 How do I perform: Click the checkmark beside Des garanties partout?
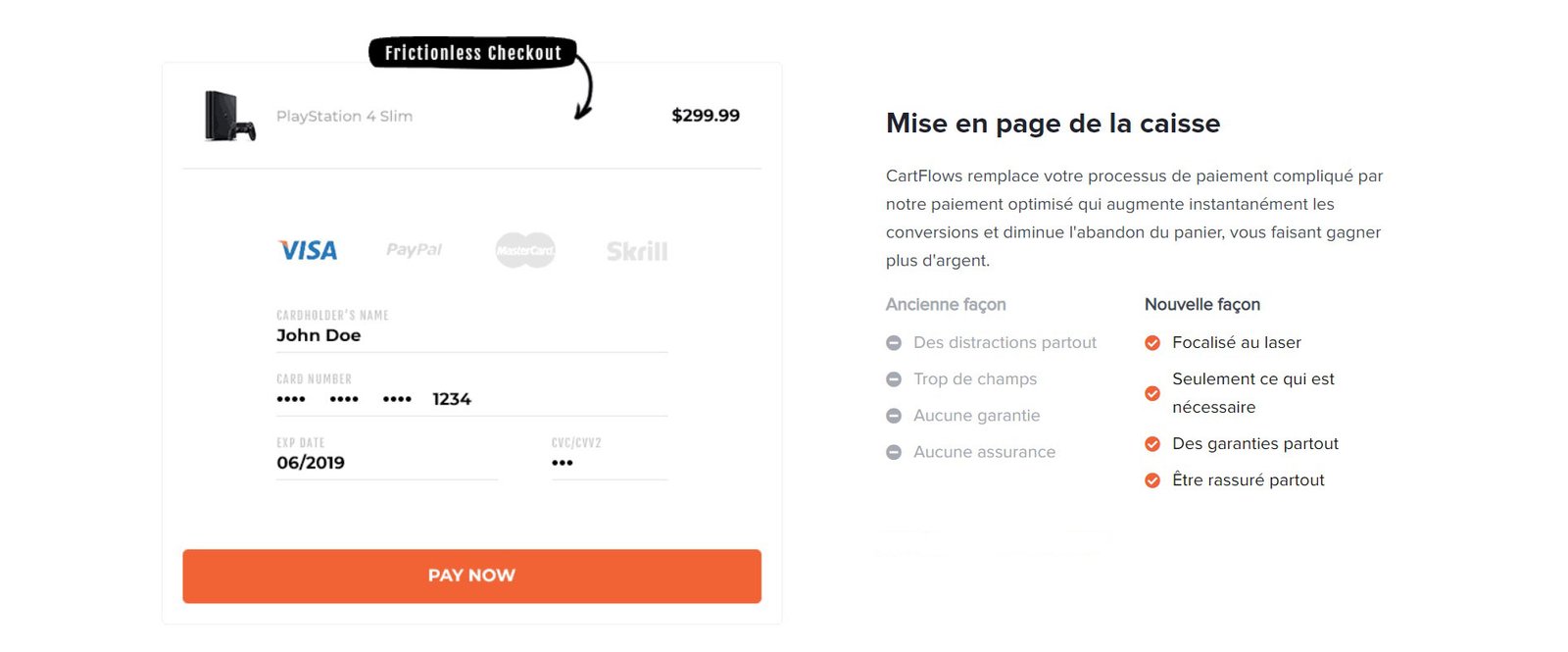pyautogui.click(x=1152, y=444)
